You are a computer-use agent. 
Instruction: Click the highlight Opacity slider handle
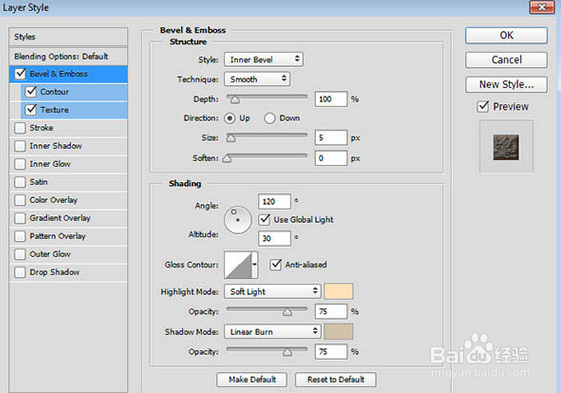(287, 312)
